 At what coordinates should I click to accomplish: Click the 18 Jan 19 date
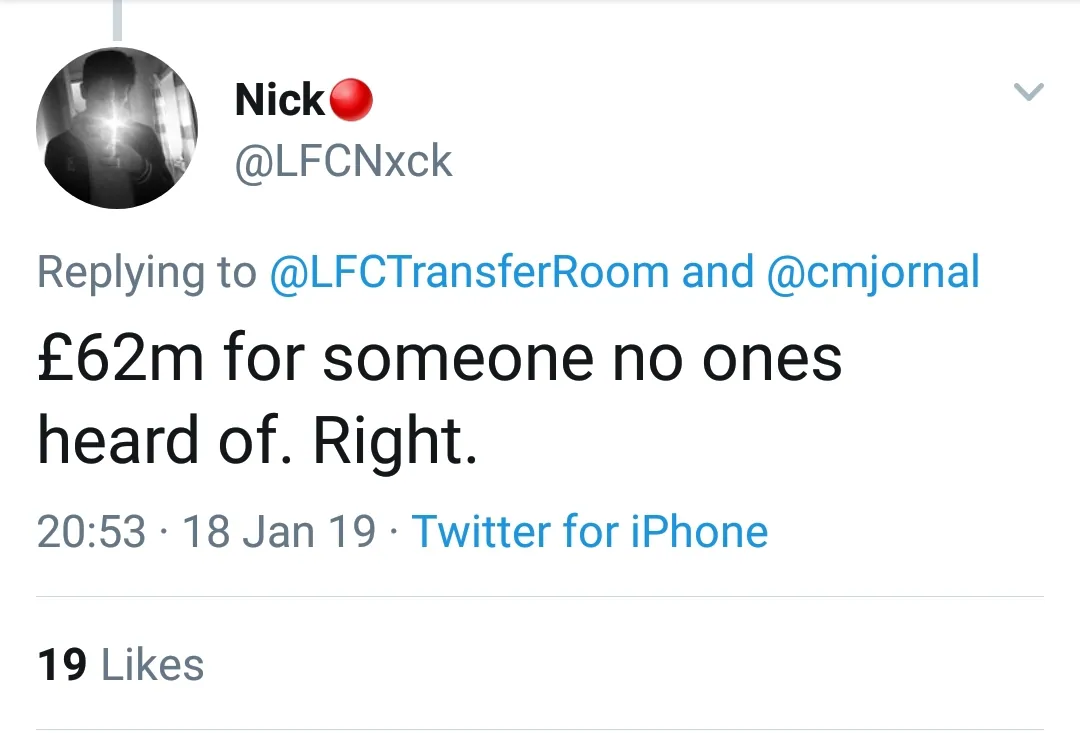[278, 531]
